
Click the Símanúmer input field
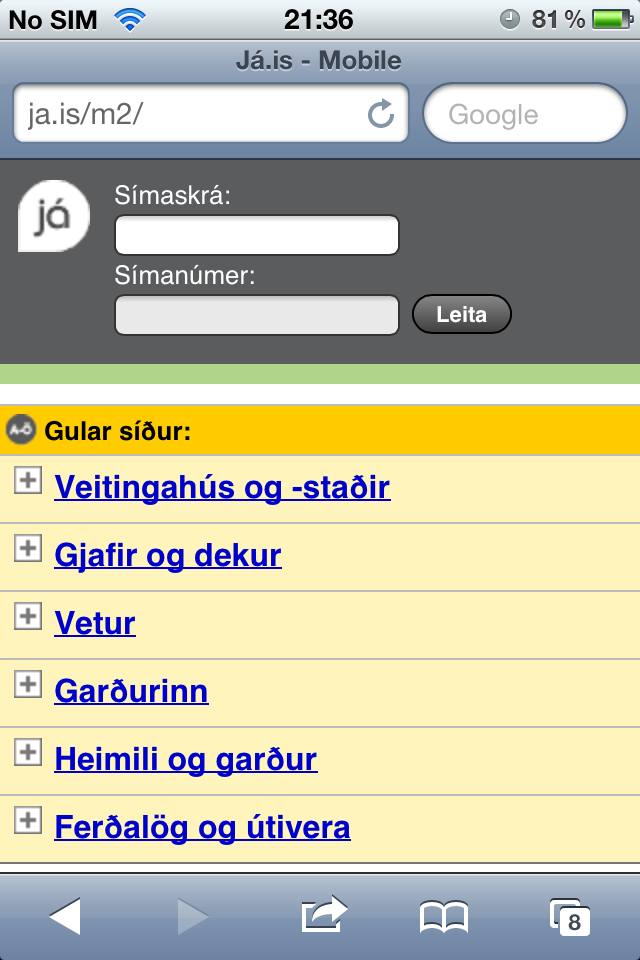(257, 315)
